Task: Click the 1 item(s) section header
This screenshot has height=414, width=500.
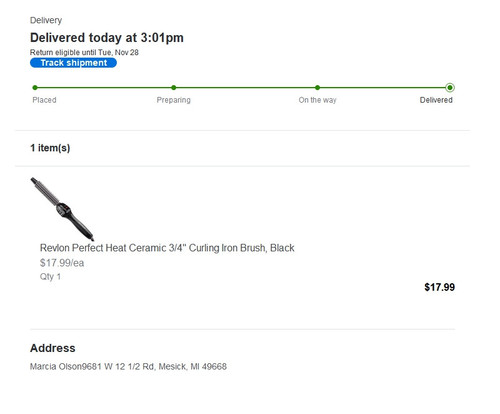Action: click(x=50, y=148)
